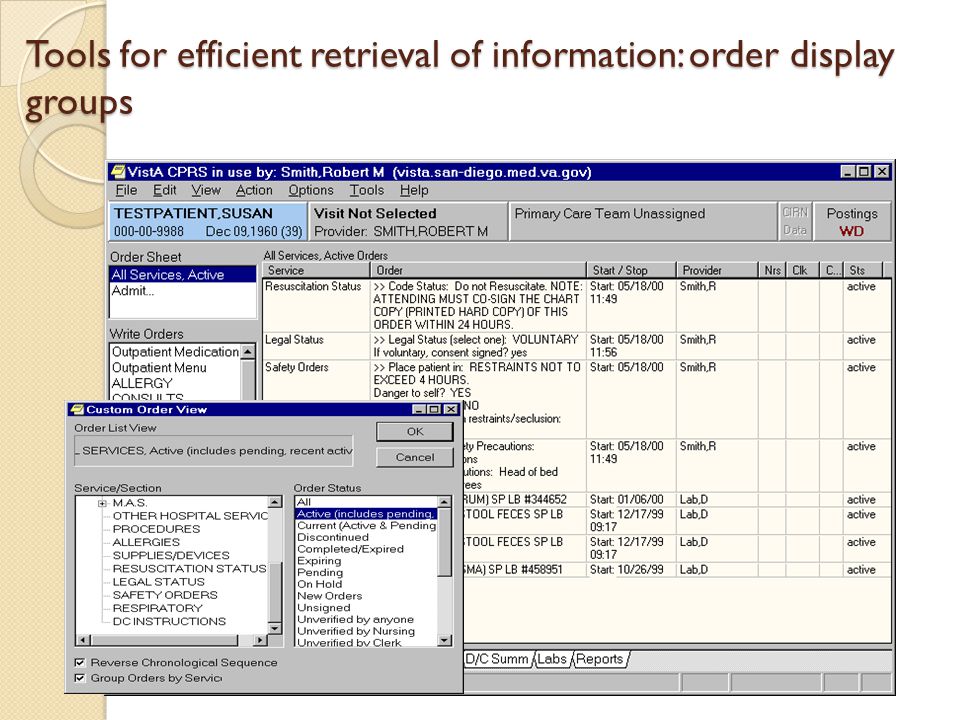Select SAFETY ORDERS tree item

[165, 594]
